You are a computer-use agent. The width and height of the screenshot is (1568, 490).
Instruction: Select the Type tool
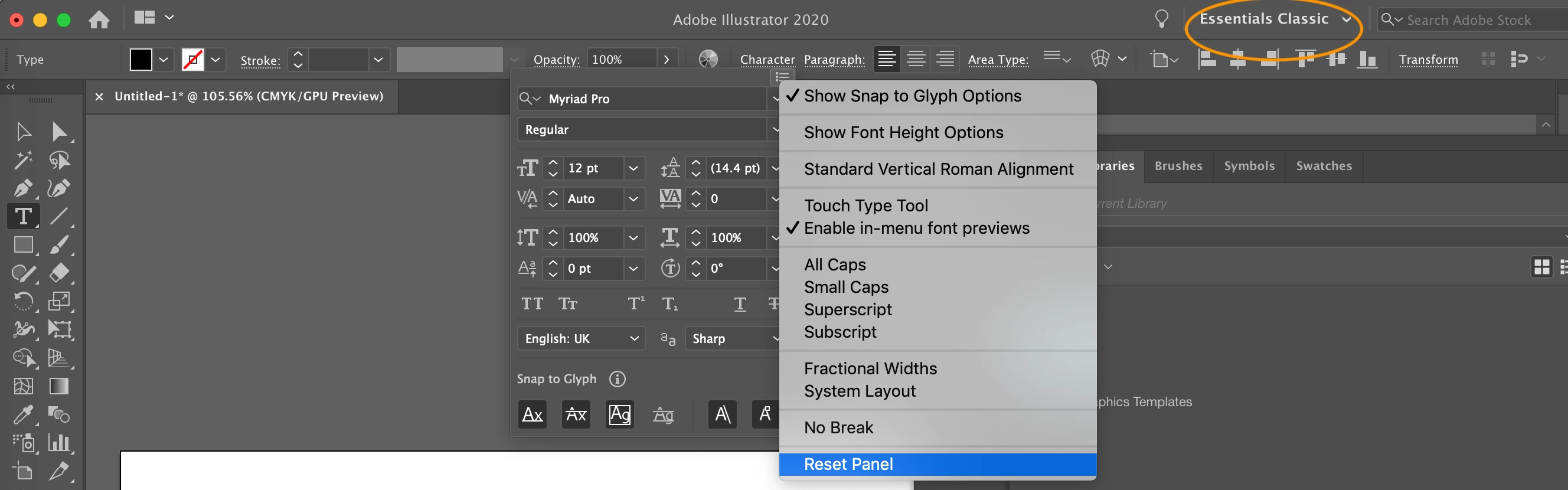[x=23, y=216]
